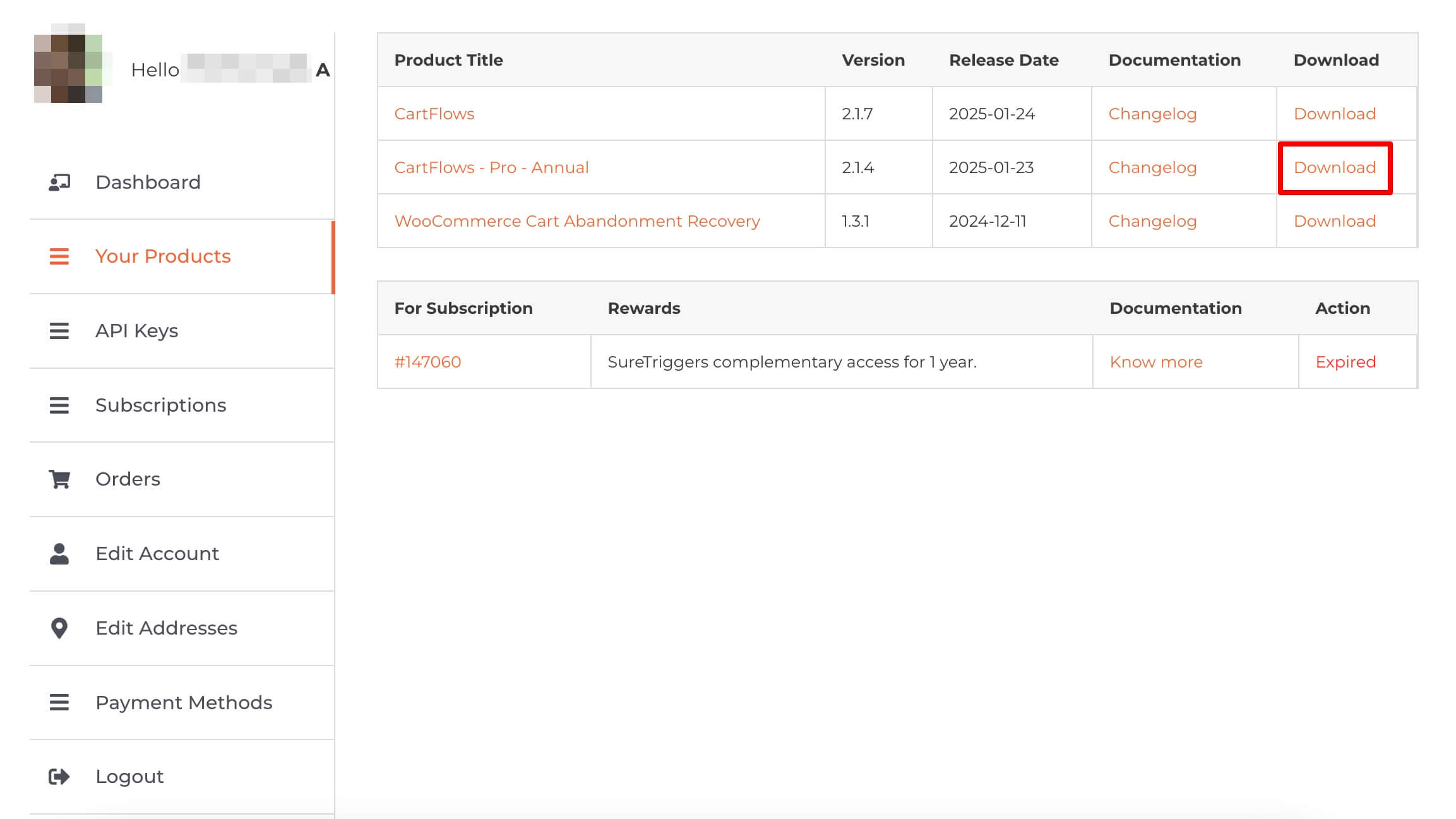Open subscription #147060

[x=427, y=362]
